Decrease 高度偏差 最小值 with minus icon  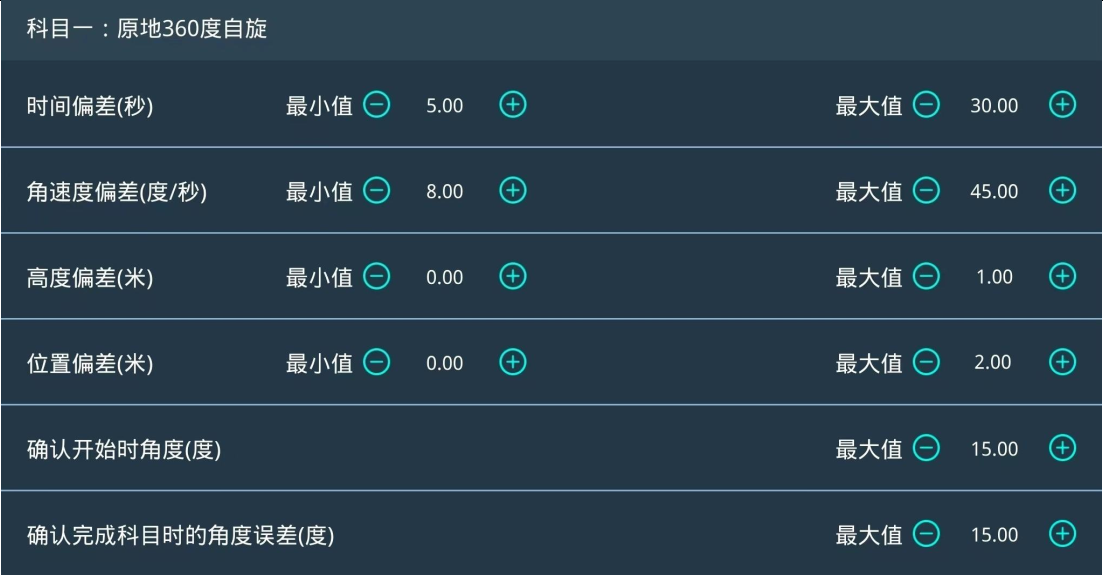click(377, 277)
